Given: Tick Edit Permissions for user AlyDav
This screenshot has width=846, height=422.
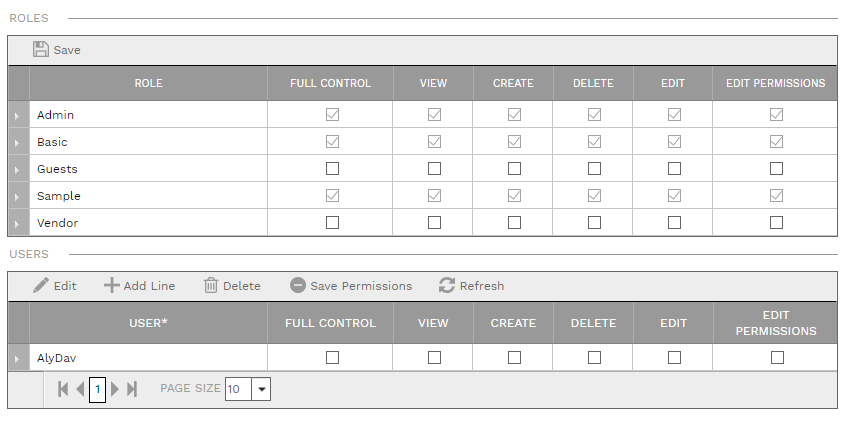Looking at the screenshot, I should [777, 357].
